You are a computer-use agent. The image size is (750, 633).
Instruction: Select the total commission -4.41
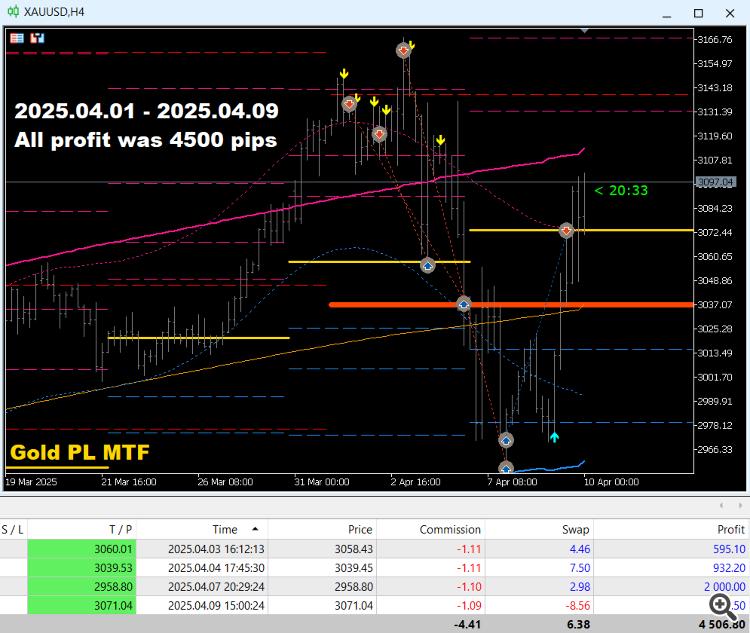(x=467, y=624)
